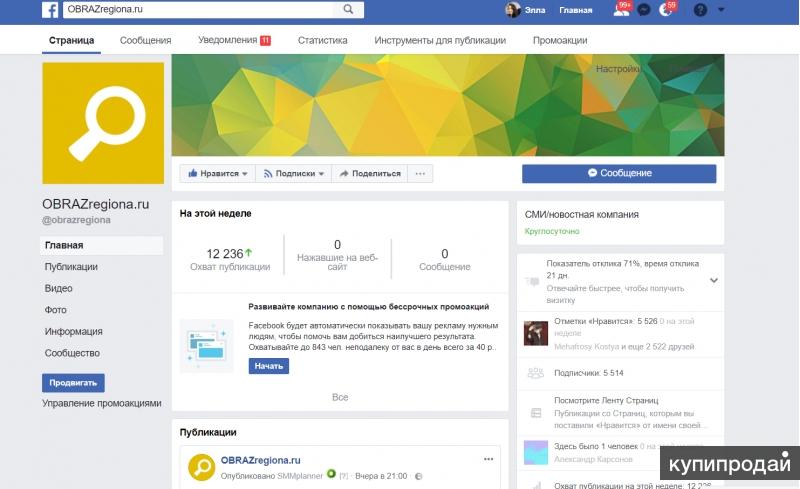This screenshot has width=800, height=489.
Task: Open the quick help question icon
Action: coord(700,10)
